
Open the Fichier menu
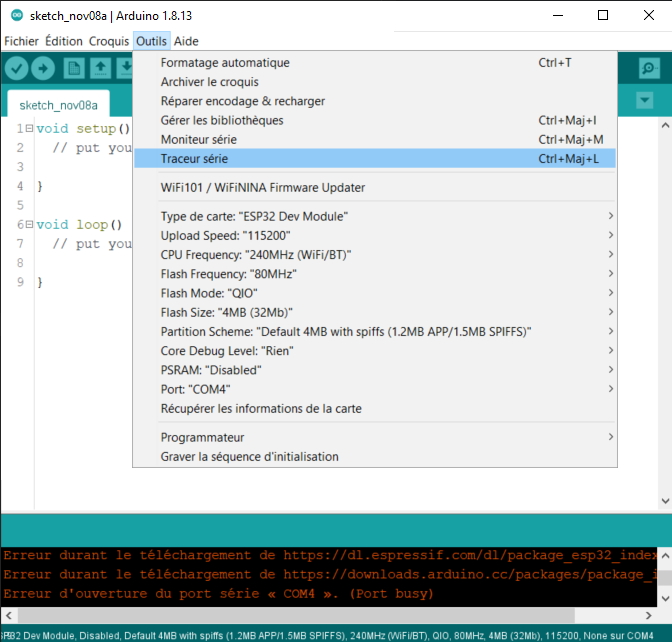coord(21,41)
